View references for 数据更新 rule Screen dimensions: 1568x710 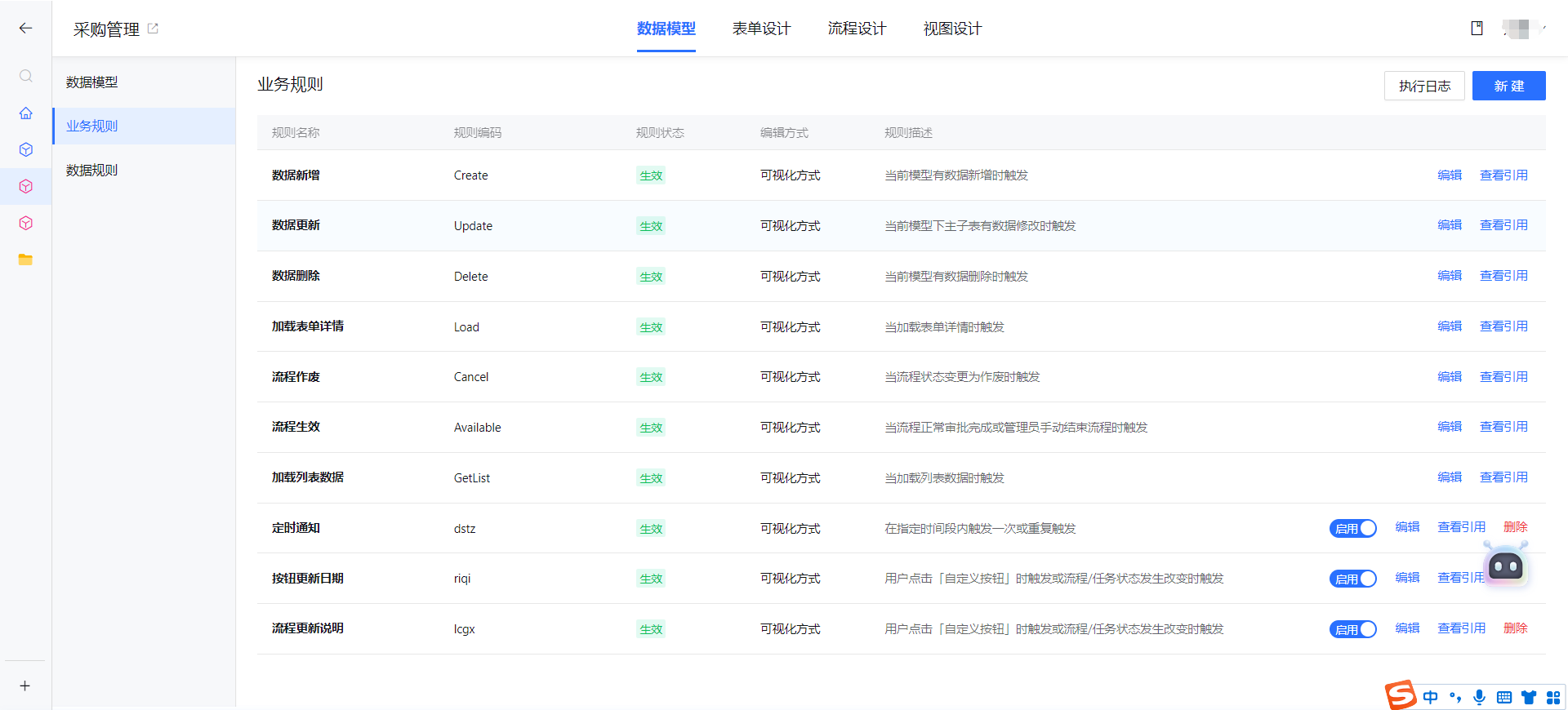[1503, 224]
